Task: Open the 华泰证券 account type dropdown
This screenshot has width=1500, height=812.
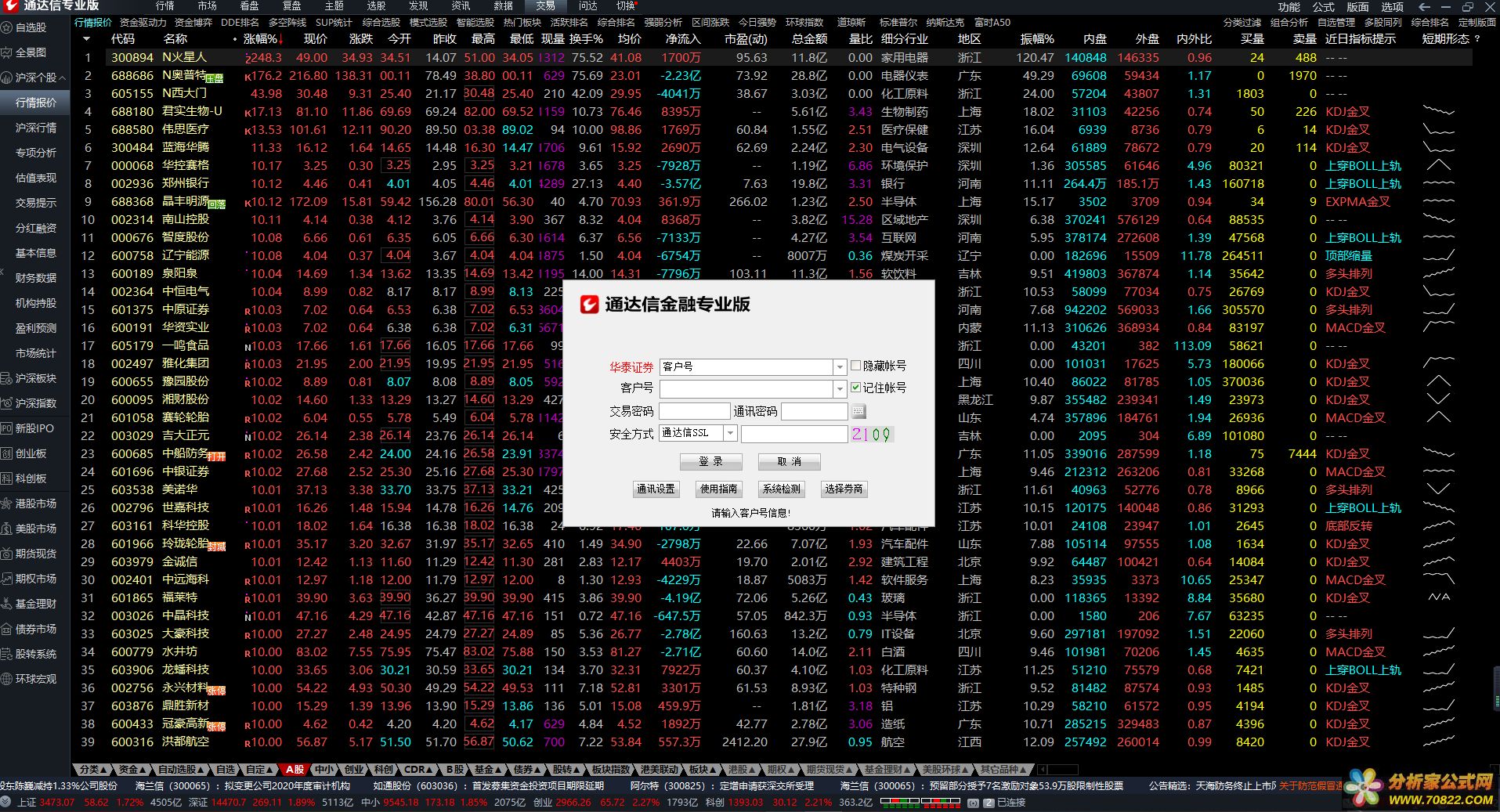Action: point(840,366)
